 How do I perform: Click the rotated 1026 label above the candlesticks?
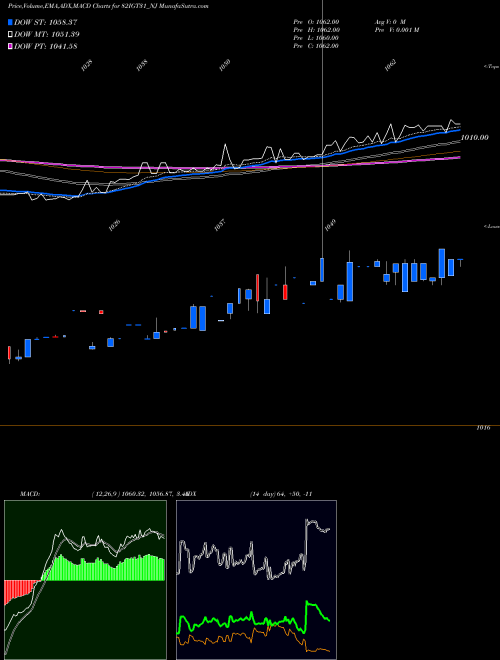click(114, 225)
